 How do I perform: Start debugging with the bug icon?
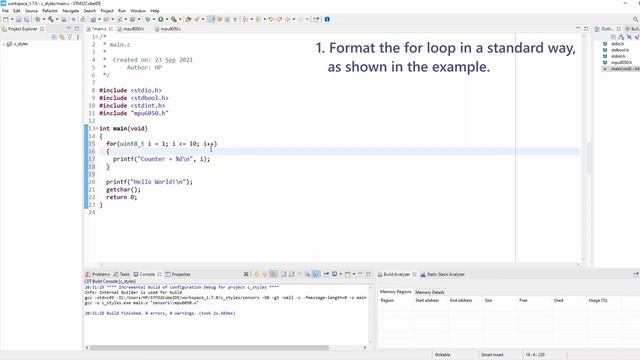pyautogui.click(x=148, y=19)
